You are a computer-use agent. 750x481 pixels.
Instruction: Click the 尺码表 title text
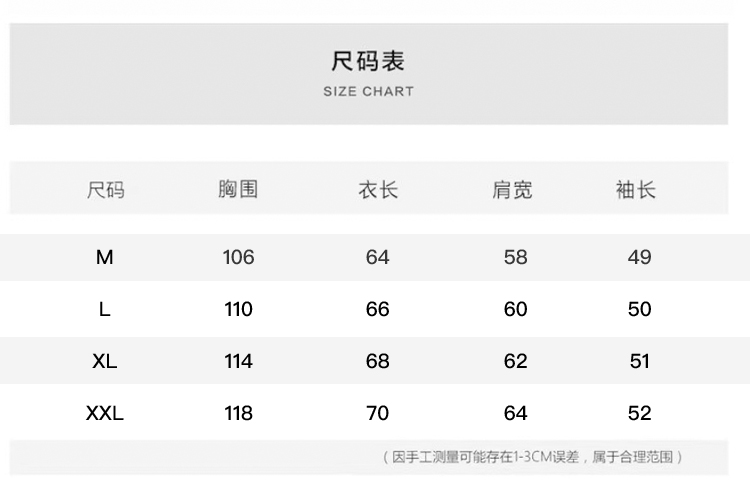[368, 61]
